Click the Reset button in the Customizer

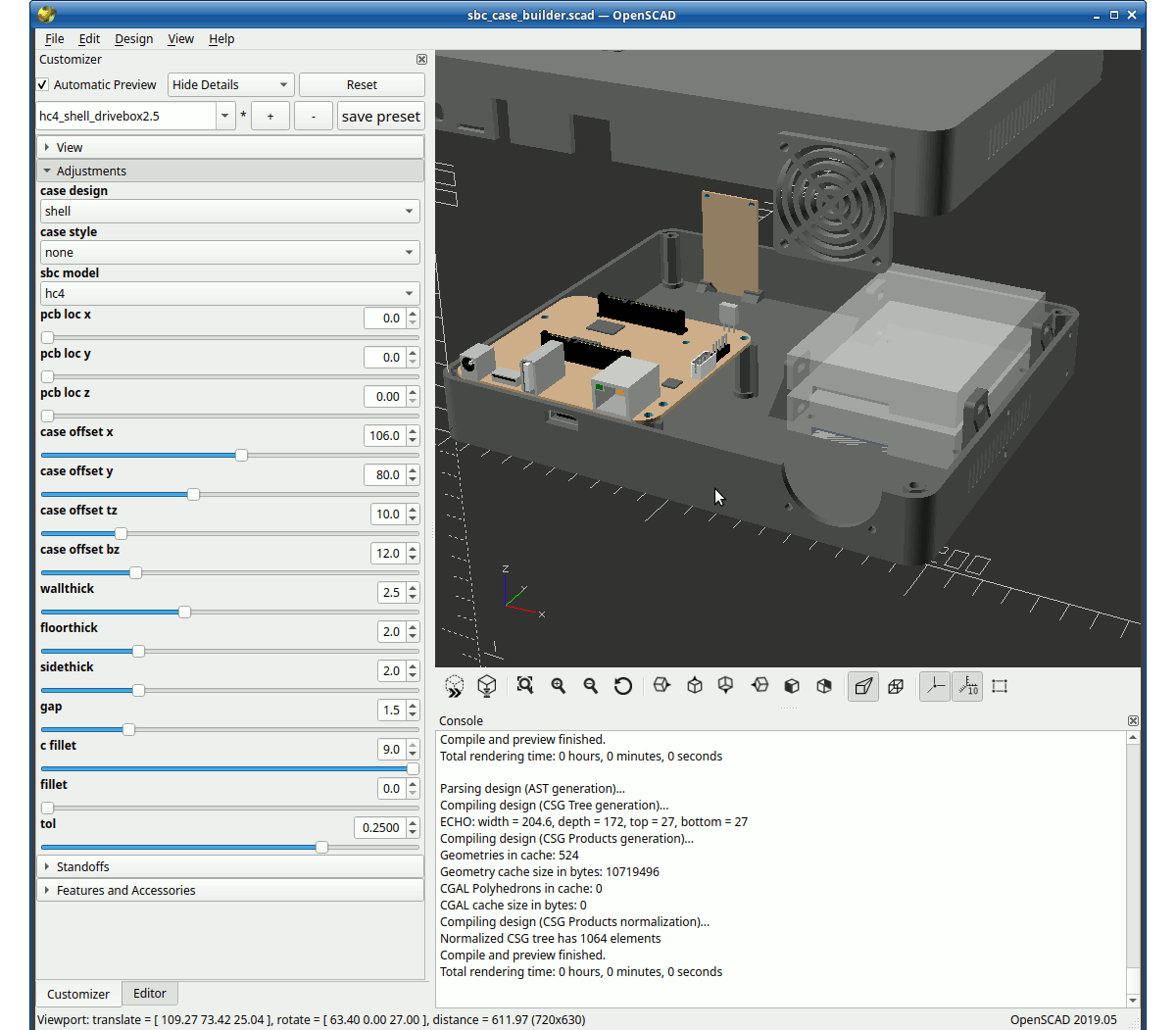[x=362, y=84]
